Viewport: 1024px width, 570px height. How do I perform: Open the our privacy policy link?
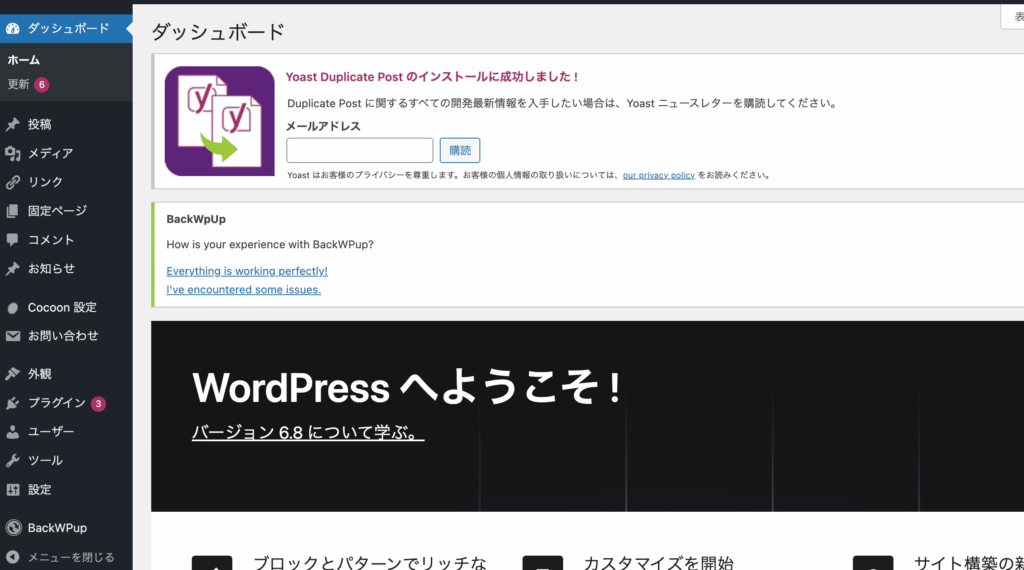pyautogui.click(x=658, y=175)
